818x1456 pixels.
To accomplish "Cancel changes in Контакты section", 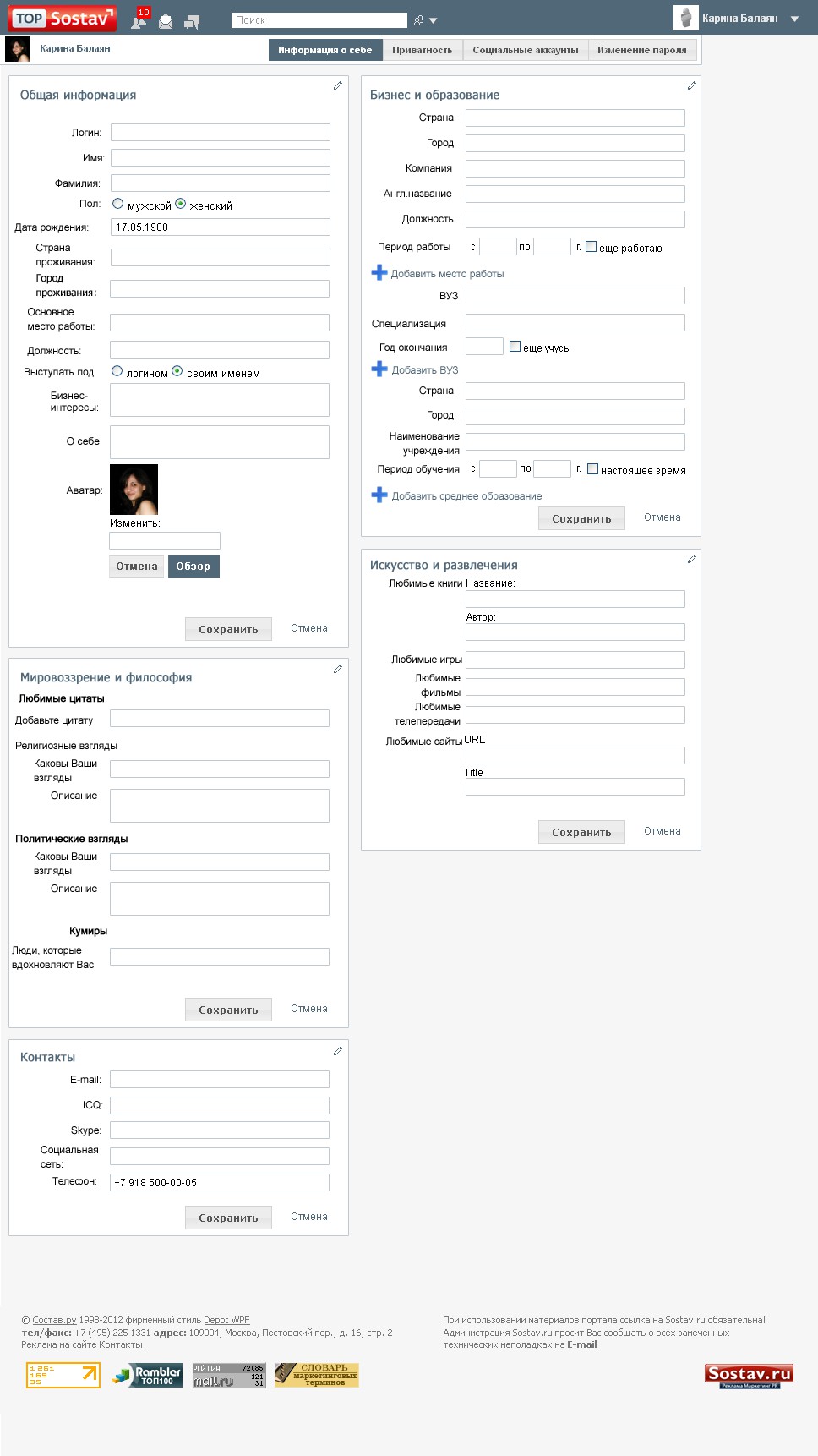I will [x=309, y=1217].
